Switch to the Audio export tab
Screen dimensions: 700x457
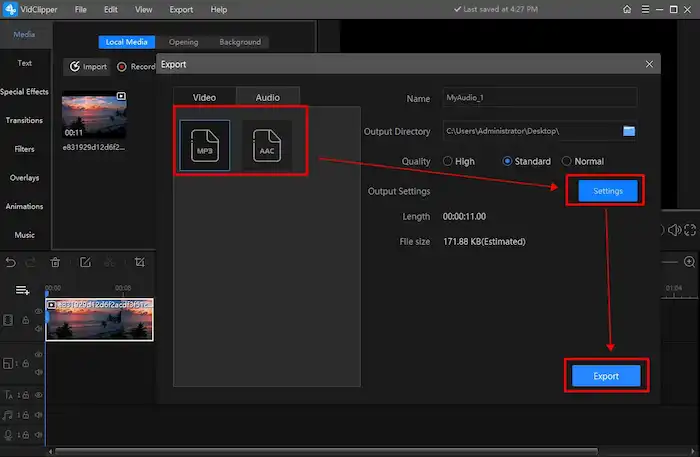268,97
